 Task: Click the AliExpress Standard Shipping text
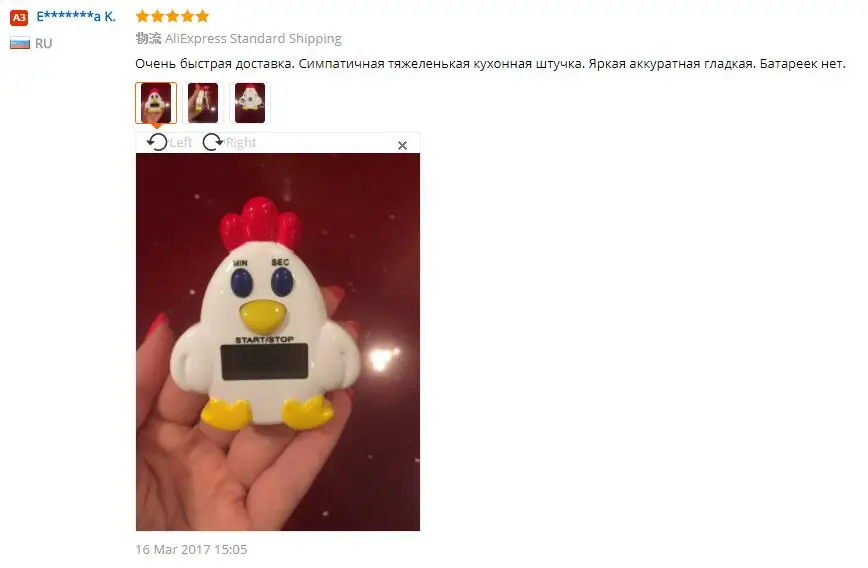(253, 39)
